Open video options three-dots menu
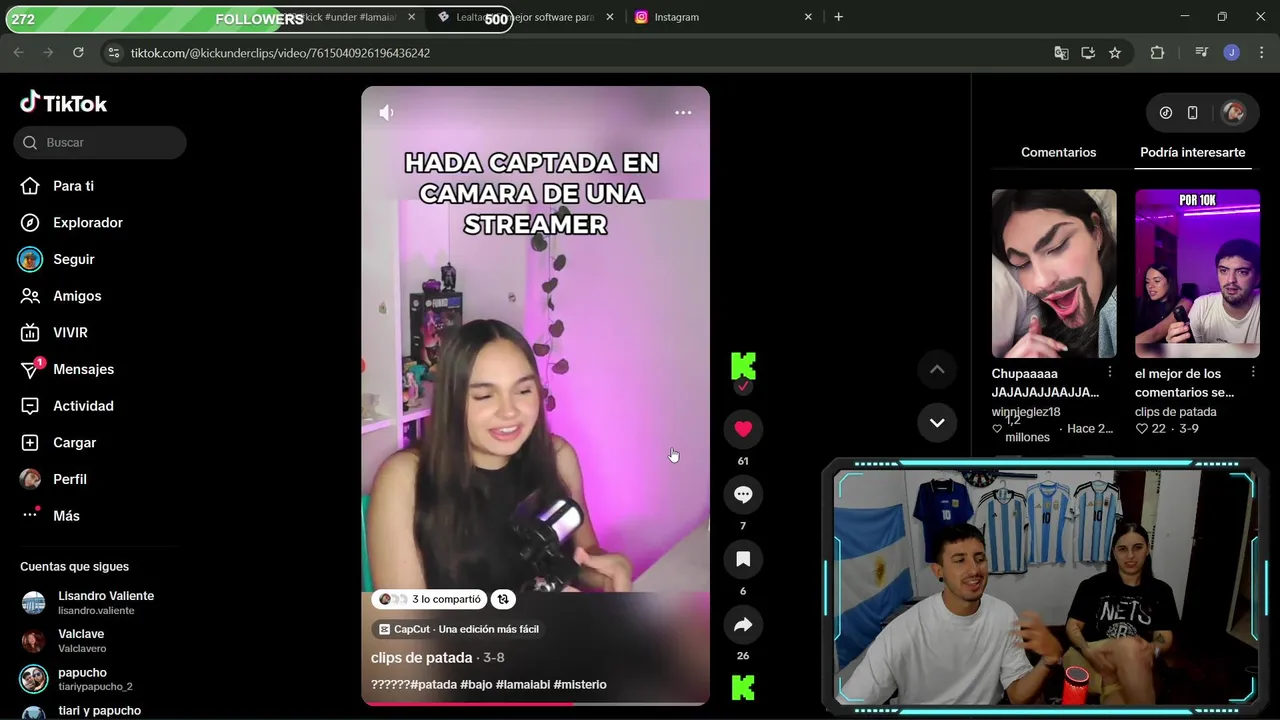The width and height of the screenshot is (1280, 720). coord(683,113)
